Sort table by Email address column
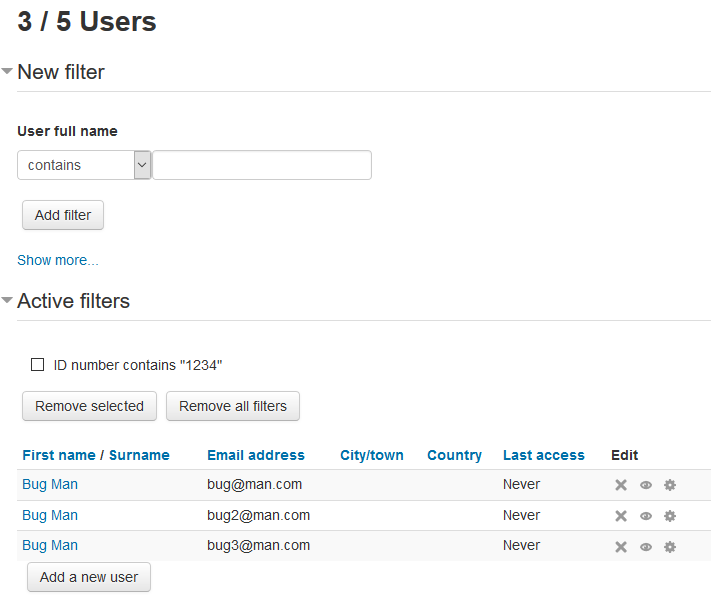Image resolution: width=719 pixels, height=602 pixels. tap(256, 455)
